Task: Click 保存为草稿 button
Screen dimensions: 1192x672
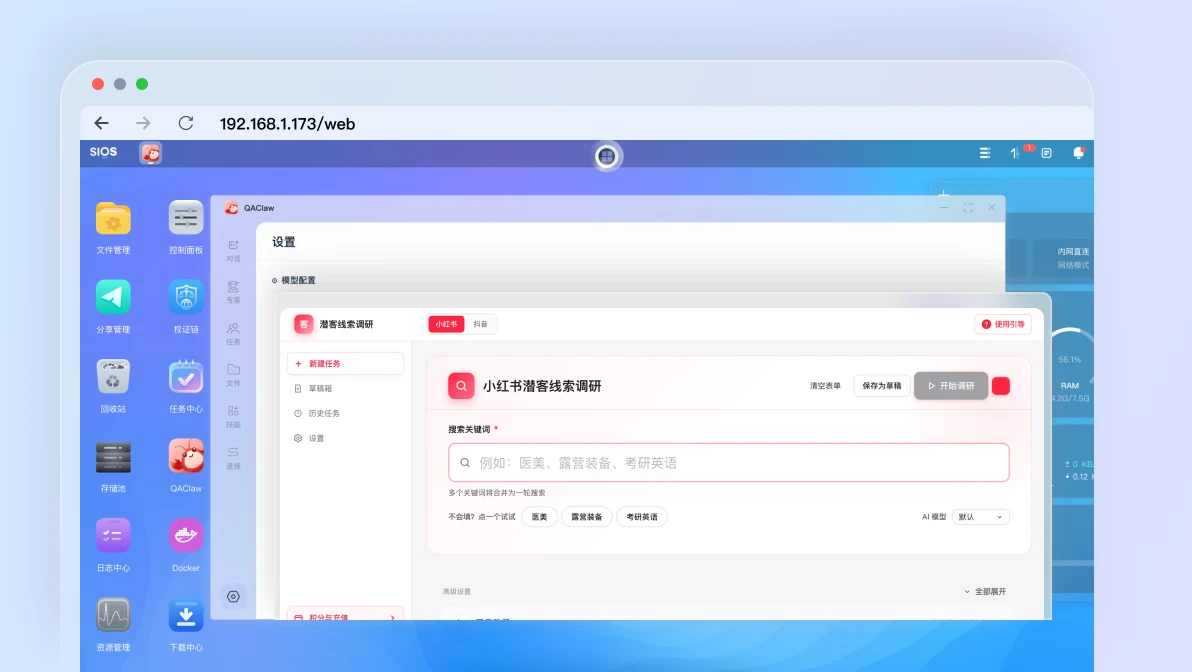Action: coord(882,386)
